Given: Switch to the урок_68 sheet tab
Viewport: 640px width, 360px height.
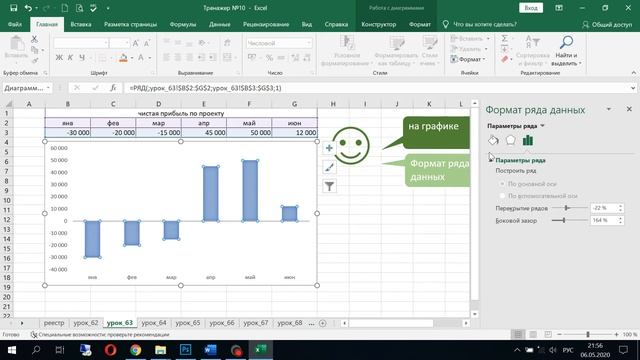Looking at the screenshot, I should 290,323.
